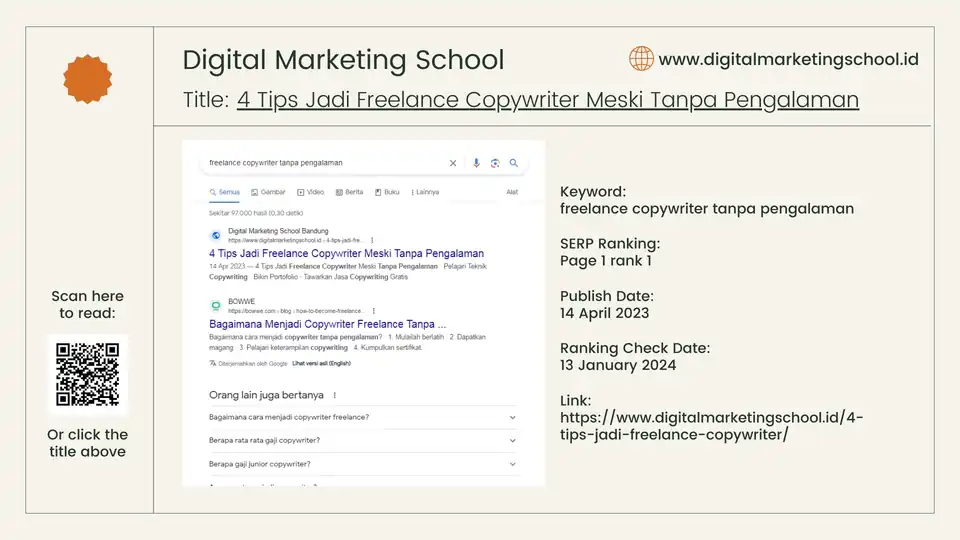960x540 pixels.
Task: Click inside the Google search query field
Action: click(324, 163)
